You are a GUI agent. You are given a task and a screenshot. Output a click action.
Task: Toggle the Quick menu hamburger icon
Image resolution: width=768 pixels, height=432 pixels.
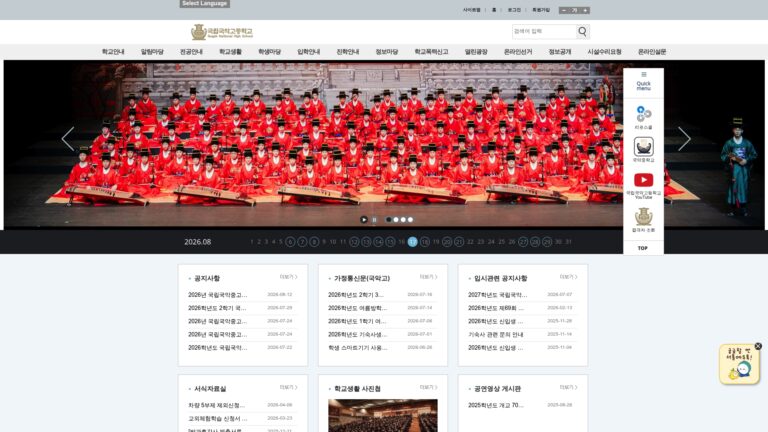(644, 74)
